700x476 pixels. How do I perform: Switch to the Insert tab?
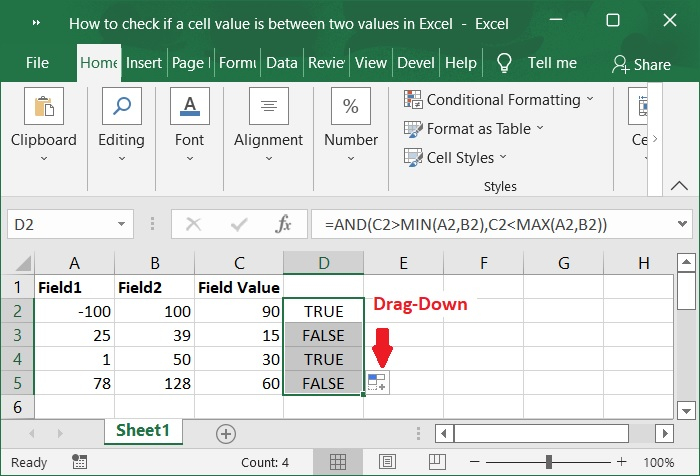tap(144, 63)
